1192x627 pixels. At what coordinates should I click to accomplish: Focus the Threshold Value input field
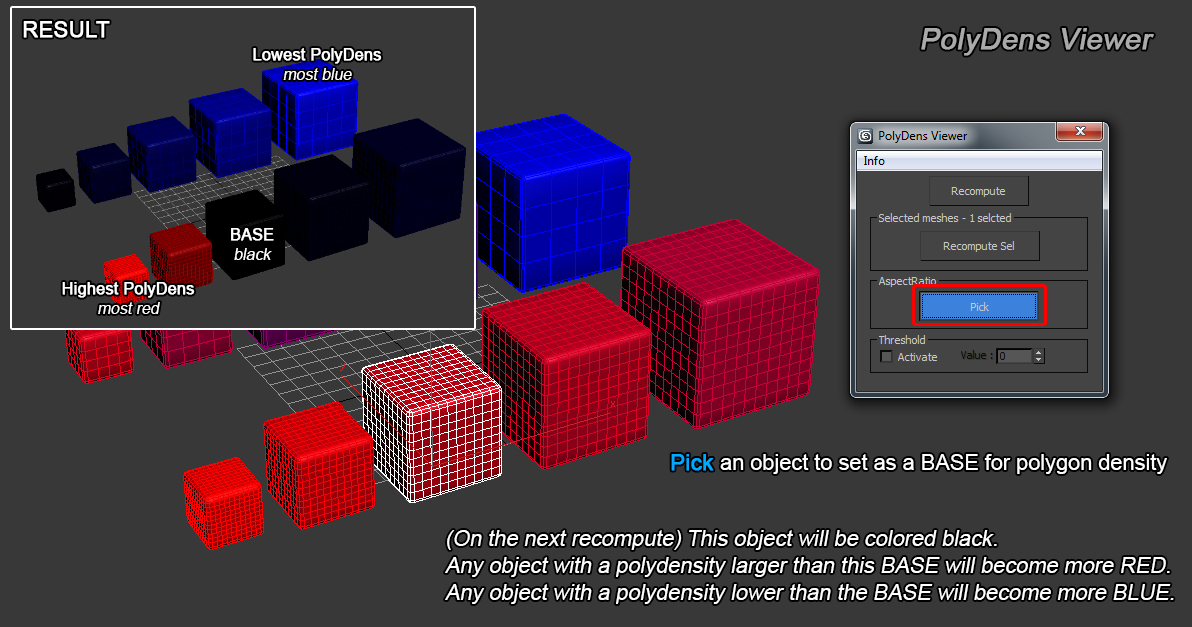(1013, 356)
